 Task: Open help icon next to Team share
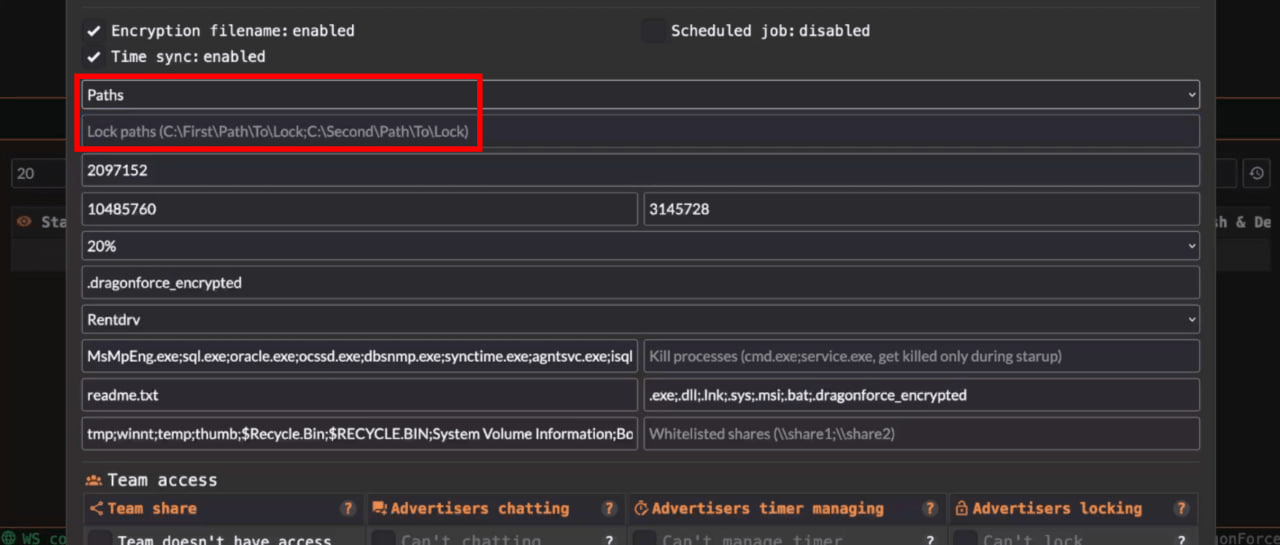click(348, 509)
